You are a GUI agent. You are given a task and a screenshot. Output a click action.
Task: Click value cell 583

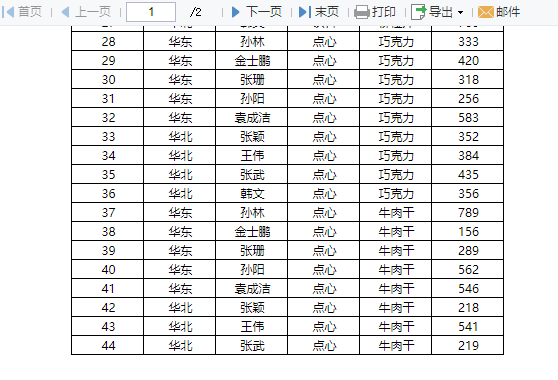click(x=467, y=117)
